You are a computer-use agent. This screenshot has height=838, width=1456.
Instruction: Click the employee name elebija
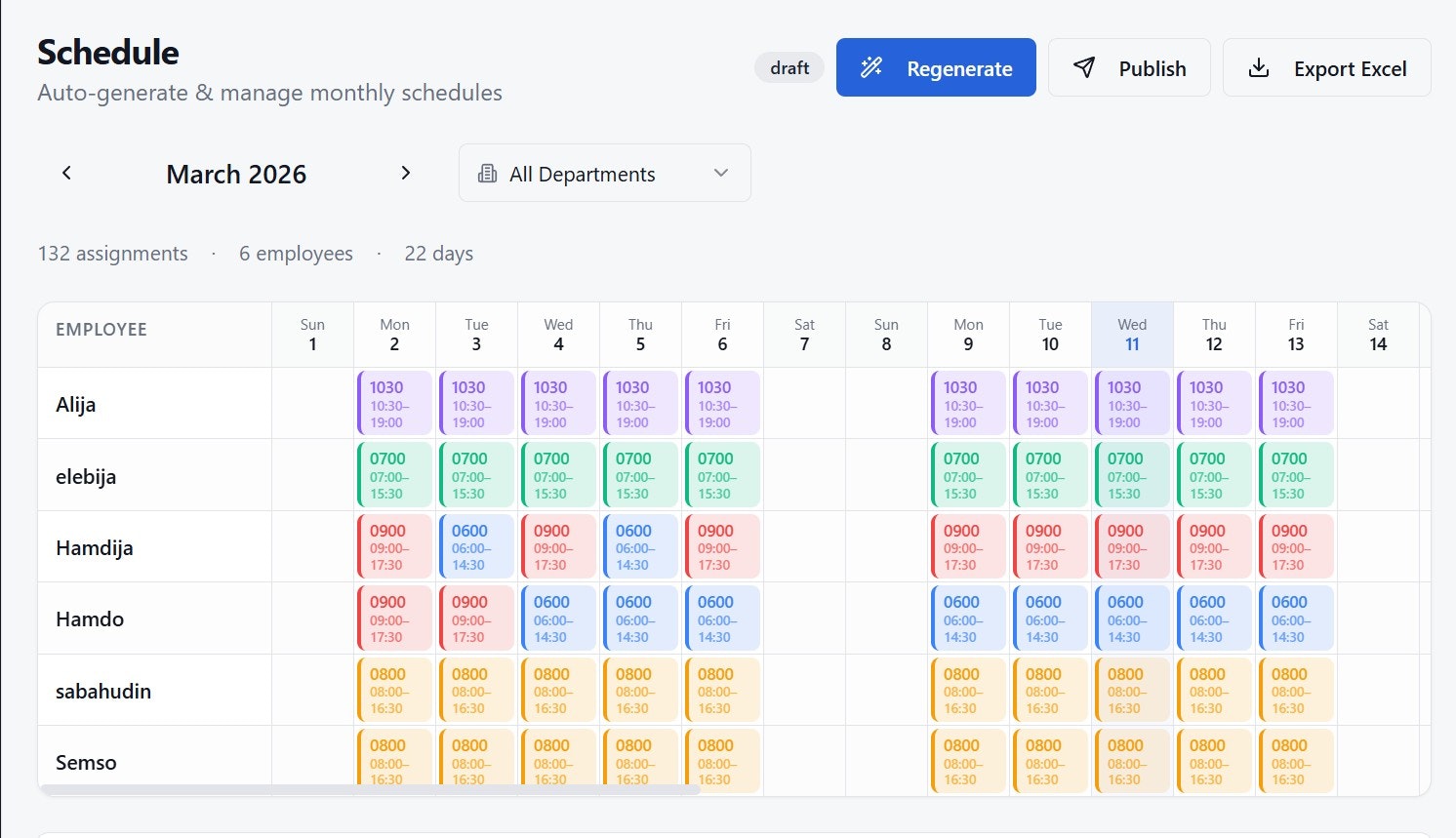pos(86,476)
